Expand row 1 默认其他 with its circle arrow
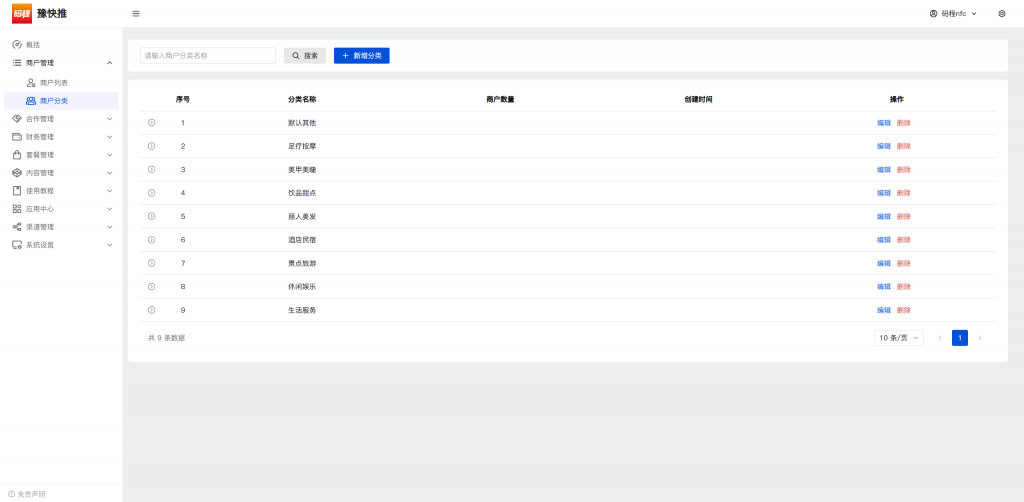The height and width of the screenshot is (502, 1024). click(152, 122)
